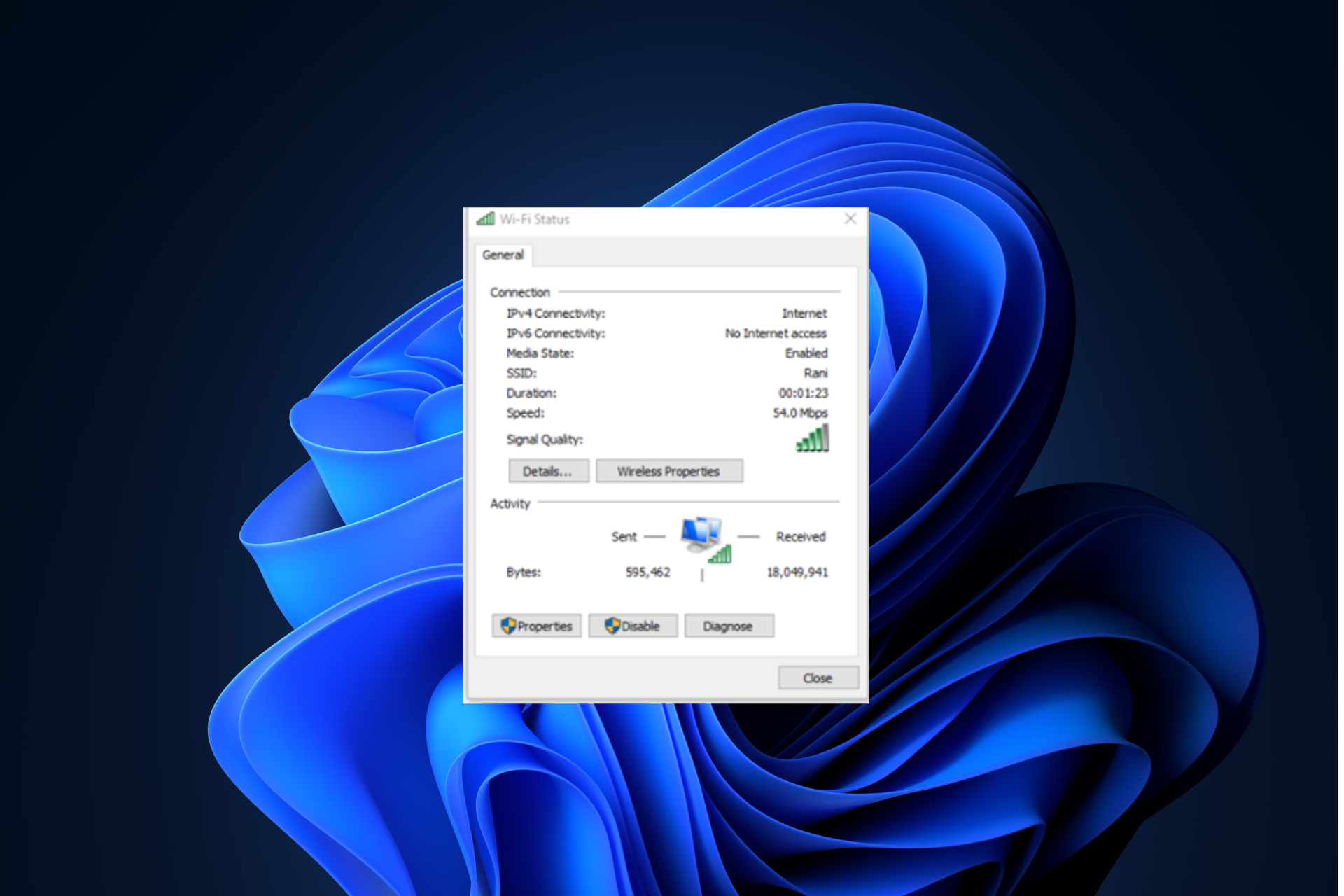Open Wireless Properties
The width and height of the screenshot is (1344, 896).
coord(668,471)
